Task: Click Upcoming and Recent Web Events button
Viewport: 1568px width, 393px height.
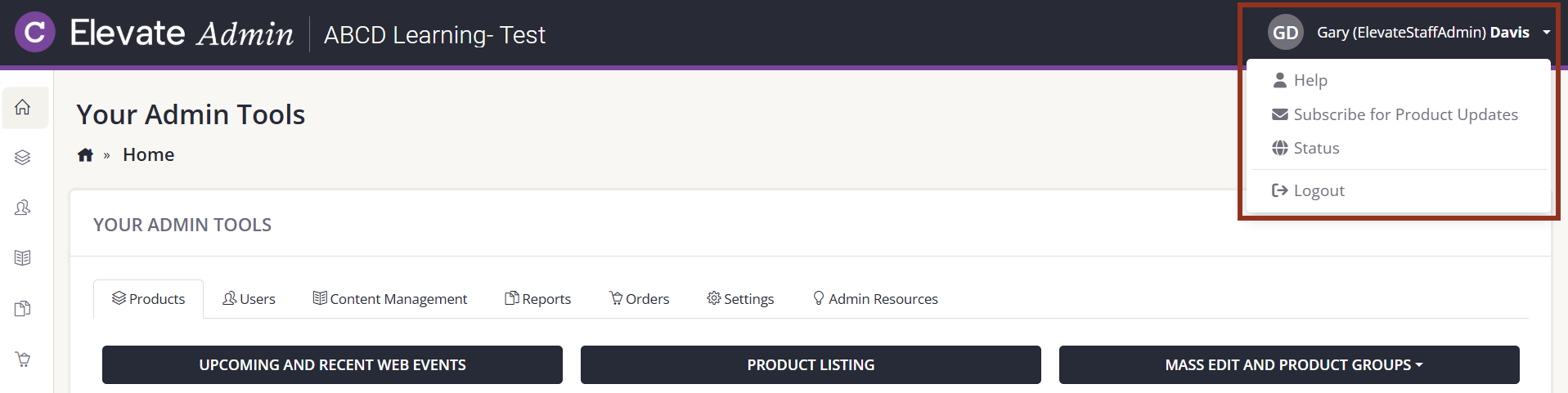Action: (x=332, y=364)
